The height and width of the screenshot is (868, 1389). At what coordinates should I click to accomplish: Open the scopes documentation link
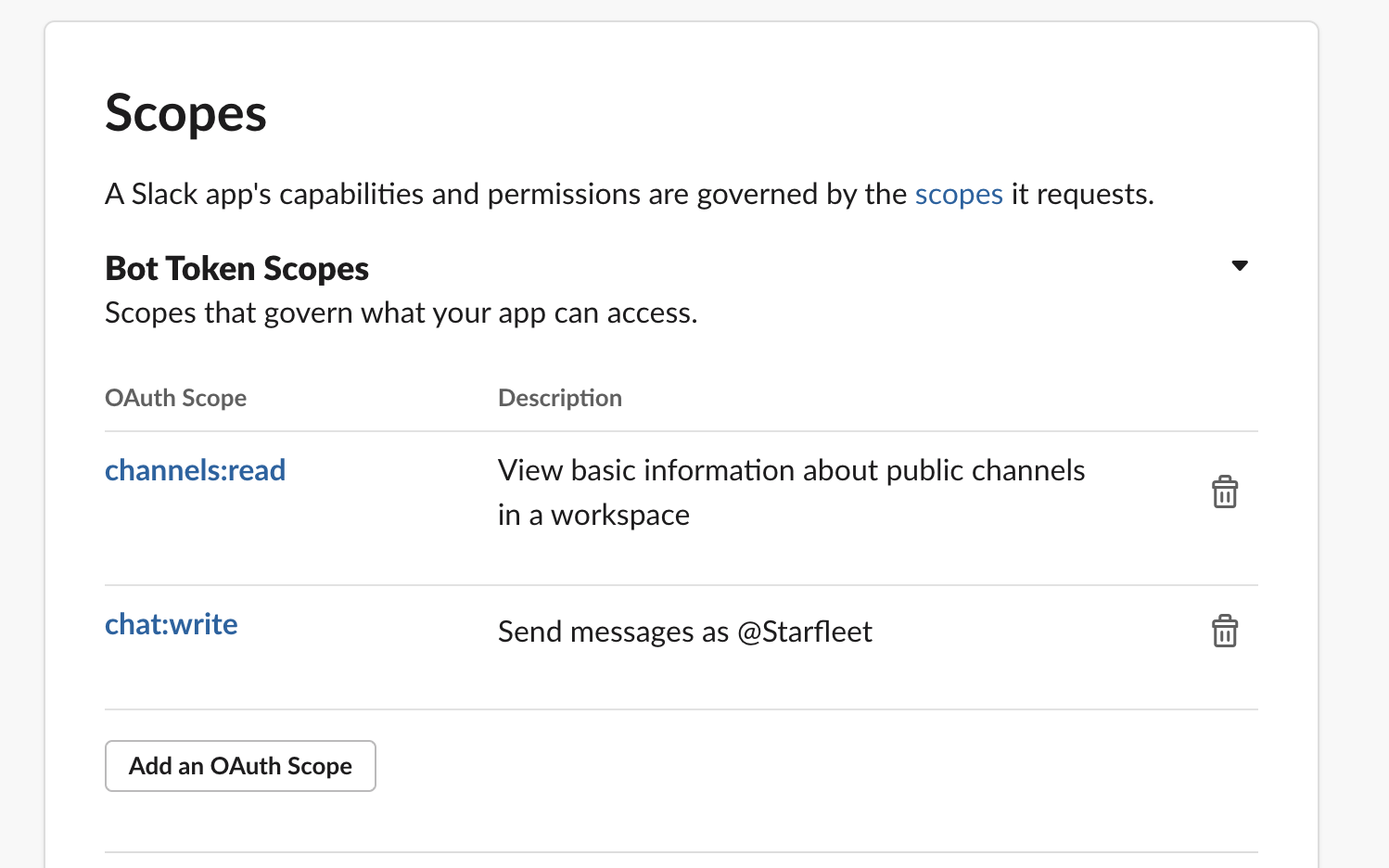[959, 194]
